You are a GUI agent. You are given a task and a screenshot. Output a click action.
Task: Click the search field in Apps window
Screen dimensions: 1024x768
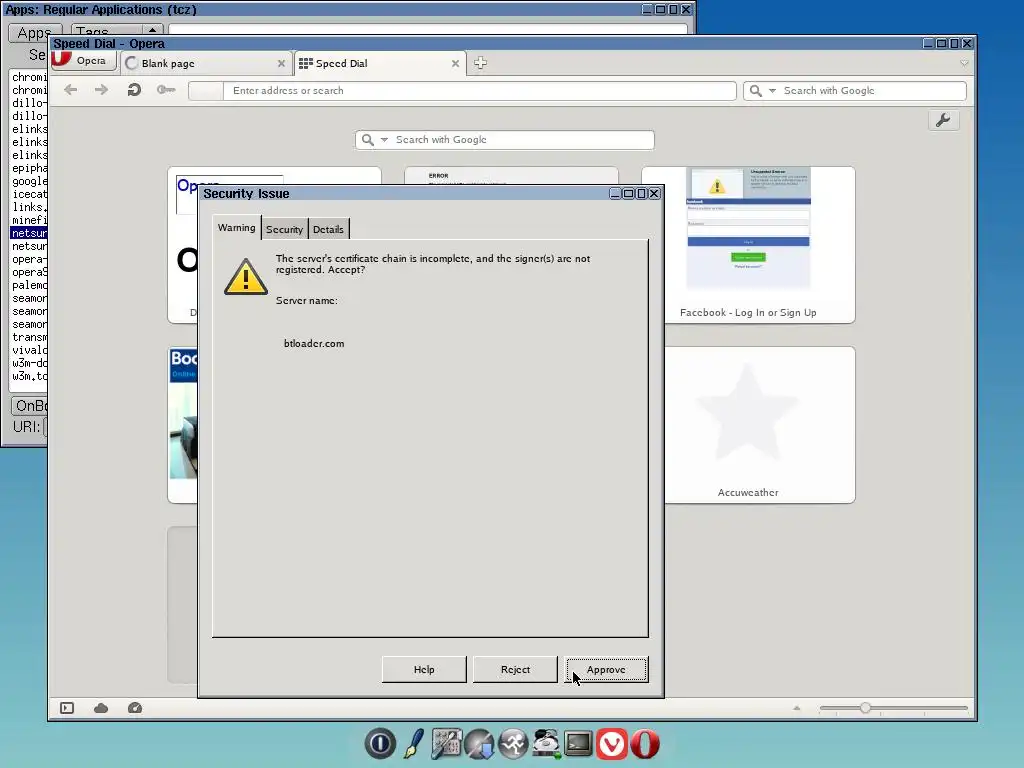pos(428,29)
